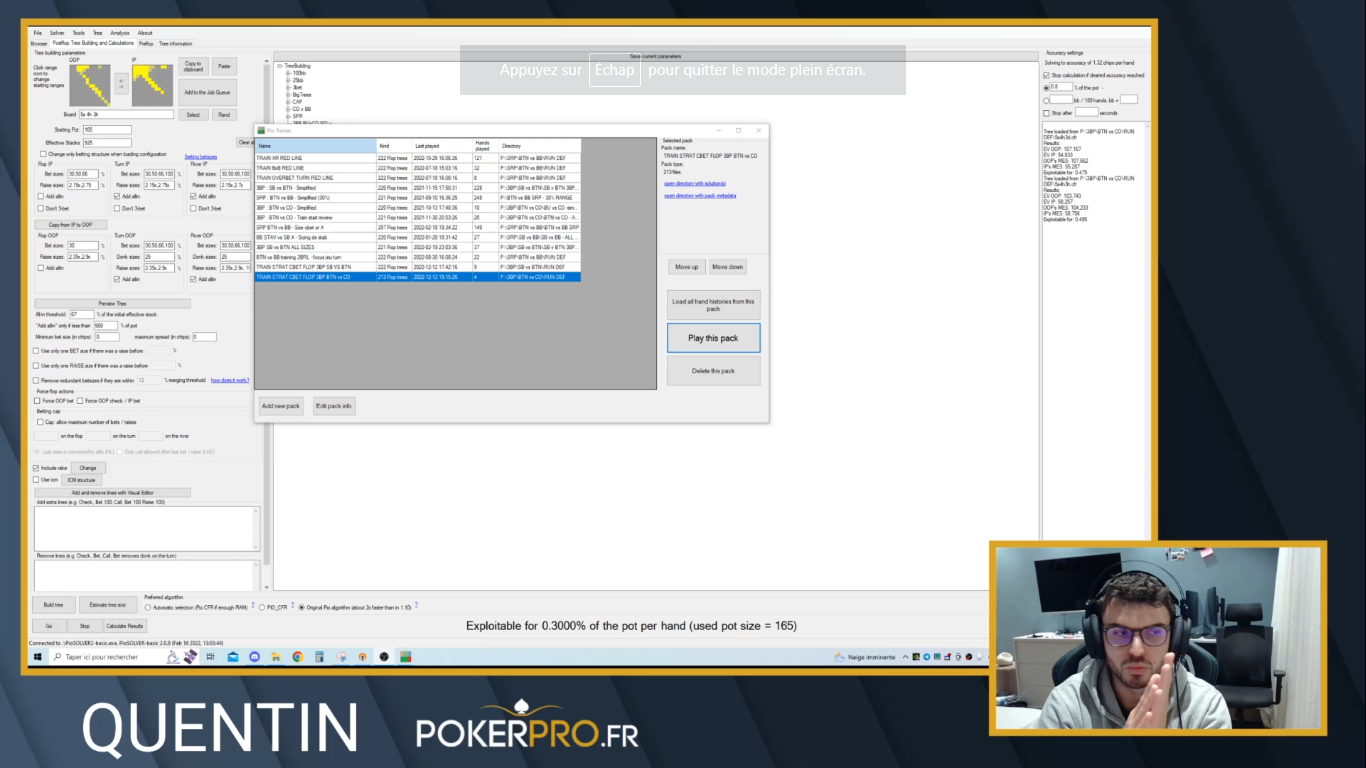Click the left panel vertical scrollbar

266,300
